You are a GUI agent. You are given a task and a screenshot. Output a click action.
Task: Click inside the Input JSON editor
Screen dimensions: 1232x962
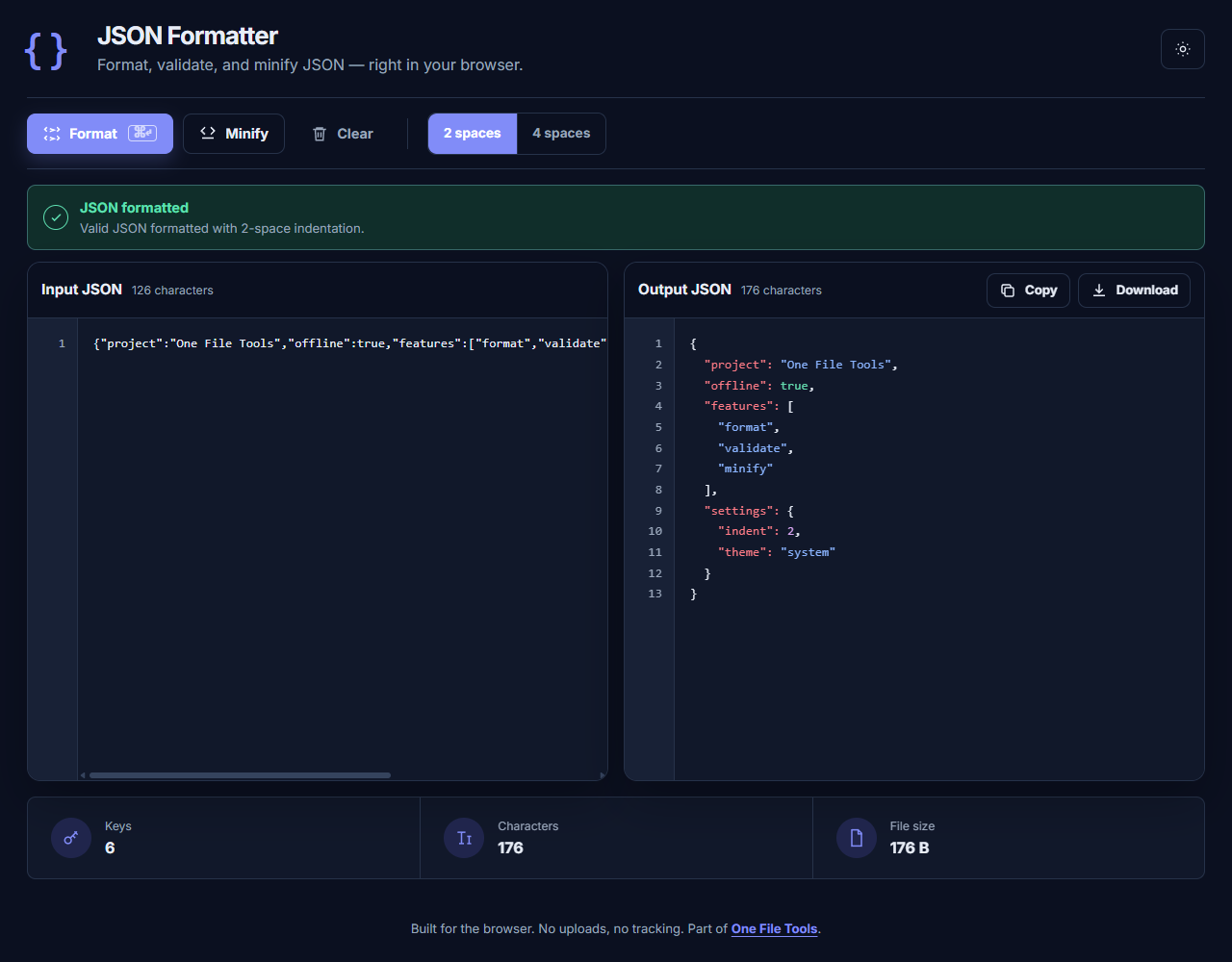coord(343,548)
